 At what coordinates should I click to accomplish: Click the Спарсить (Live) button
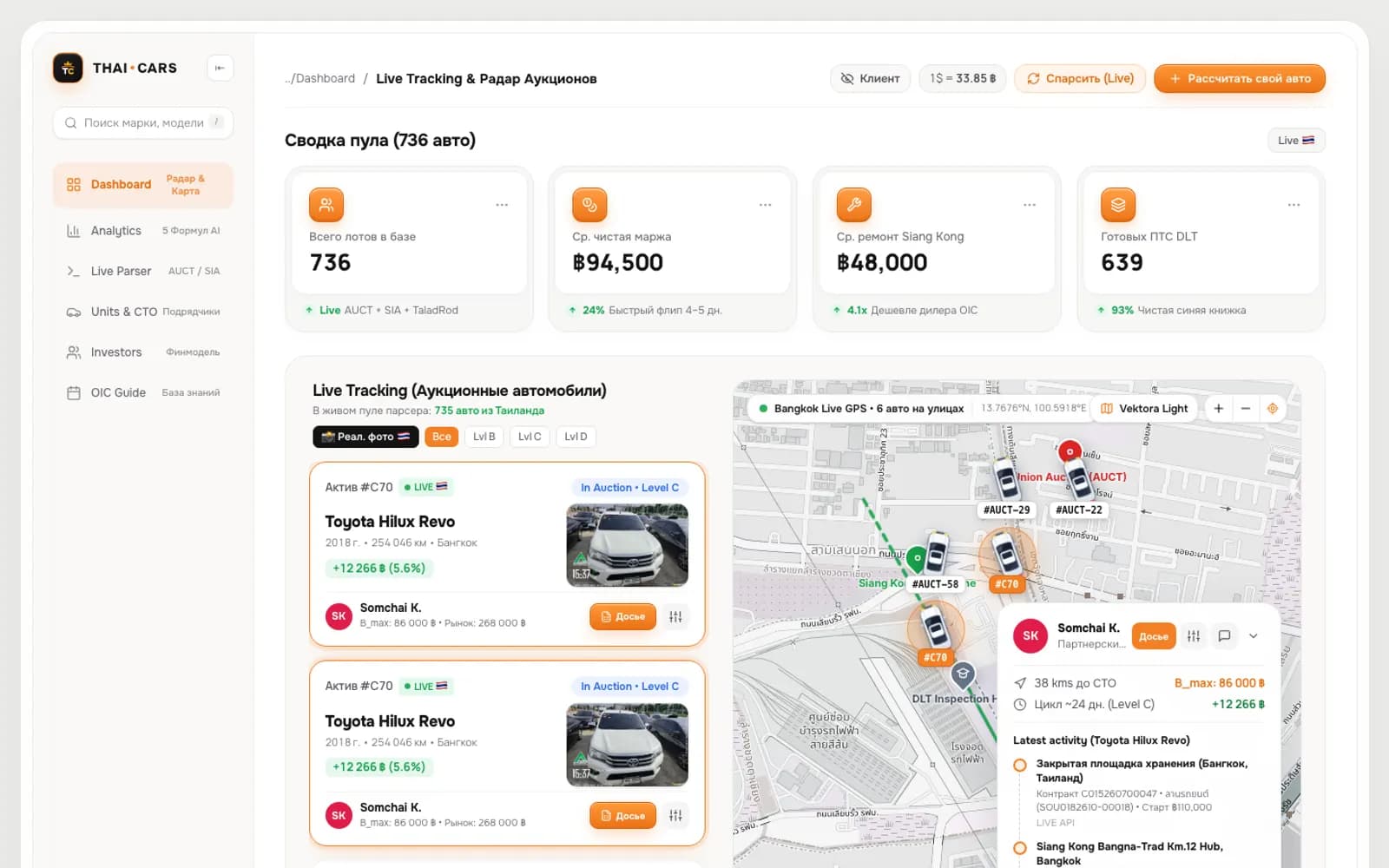[x=1080, y=78]
